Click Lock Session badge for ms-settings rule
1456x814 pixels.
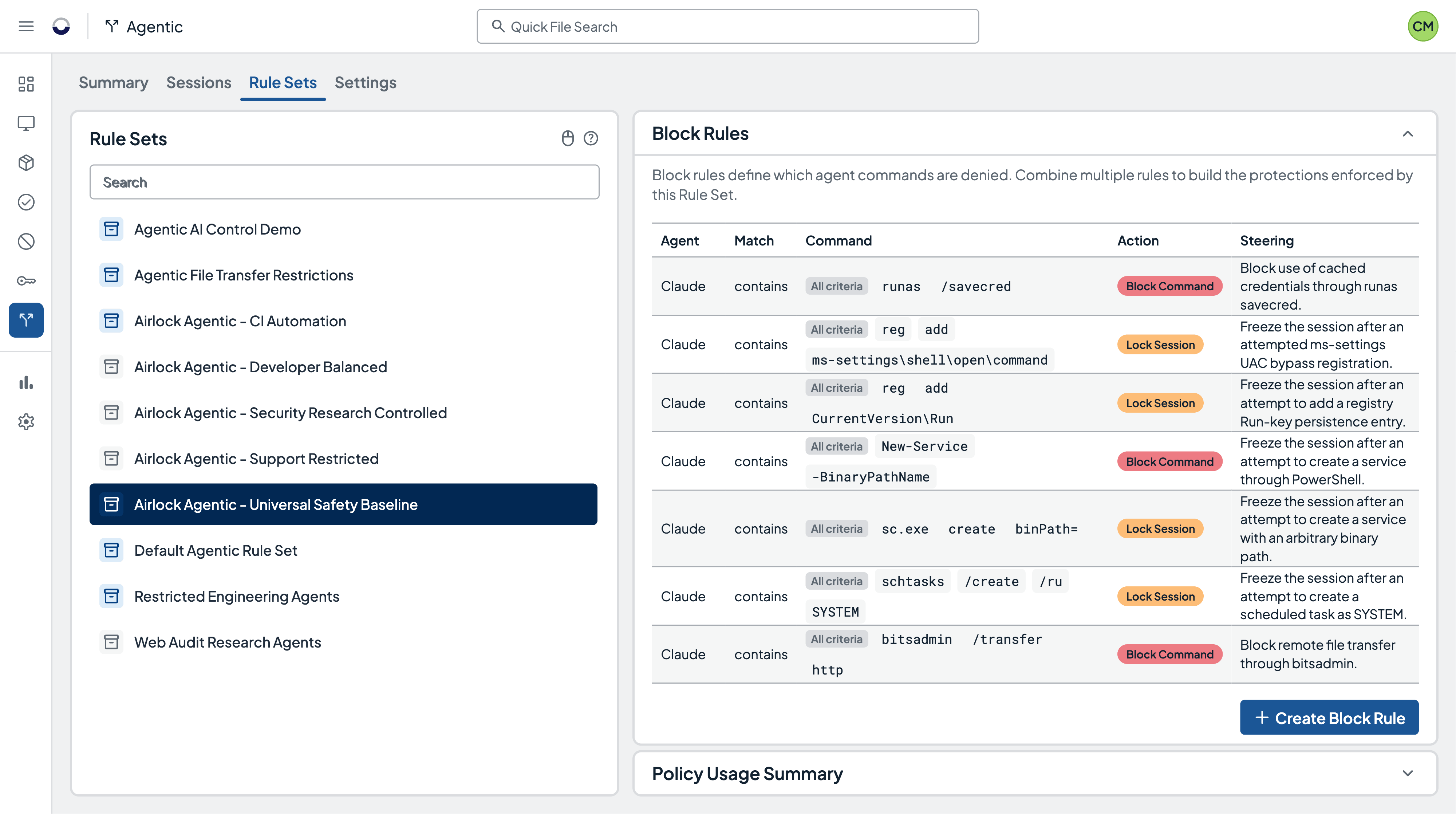pyautogui.click(x=1160, y=345)
